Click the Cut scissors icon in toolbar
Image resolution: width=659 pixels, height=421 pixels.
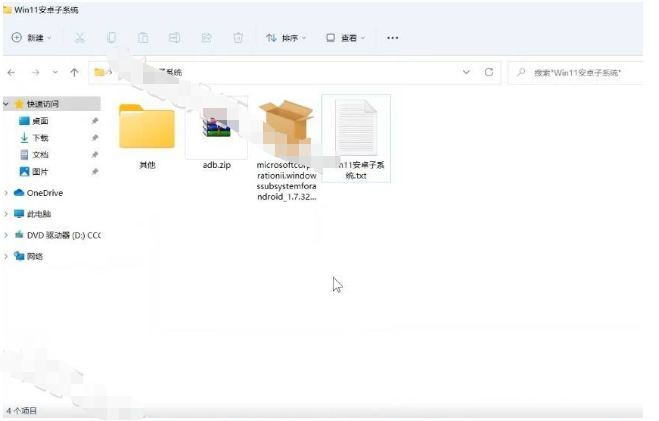pyautogui.click(x=80, y=38)
